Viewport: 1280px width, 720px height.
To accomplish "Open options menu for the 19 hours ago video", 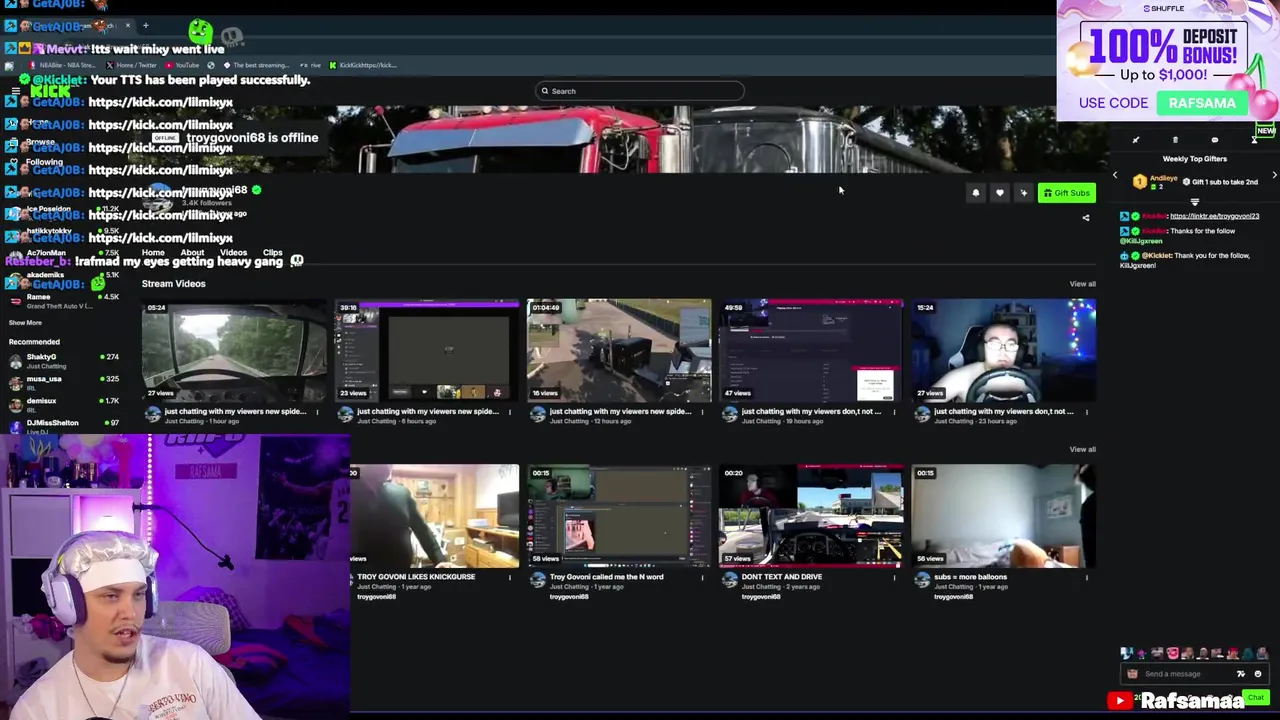I will (x=894, y=412).
